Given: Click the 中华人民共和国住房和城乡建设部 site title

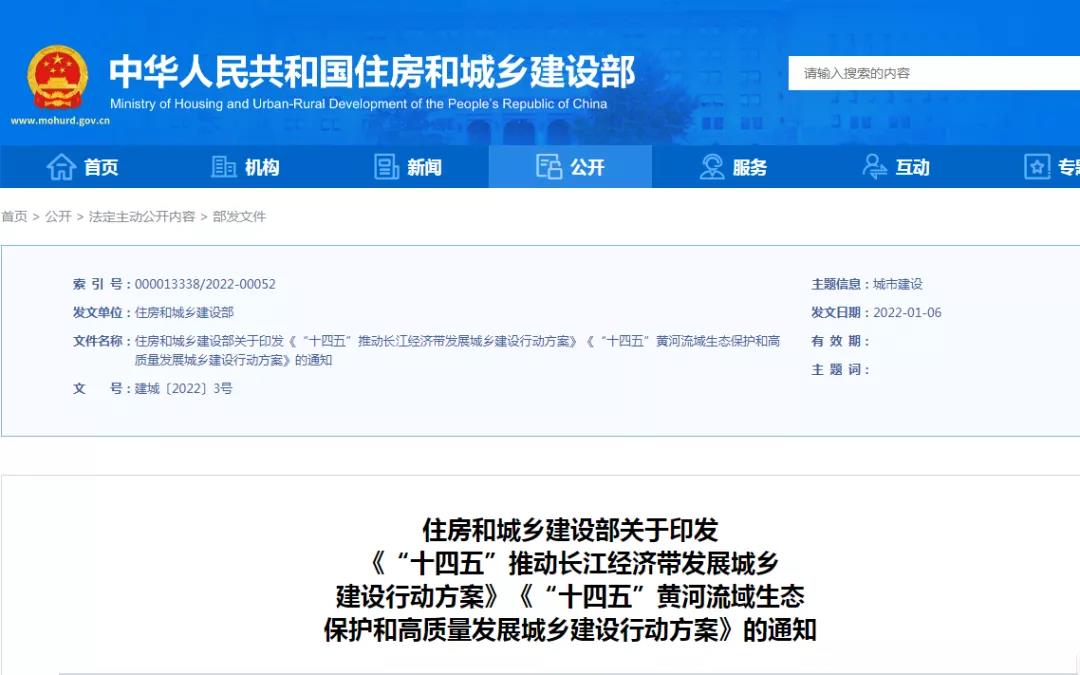Looking at the screenshot, I should tap(372, 72).
